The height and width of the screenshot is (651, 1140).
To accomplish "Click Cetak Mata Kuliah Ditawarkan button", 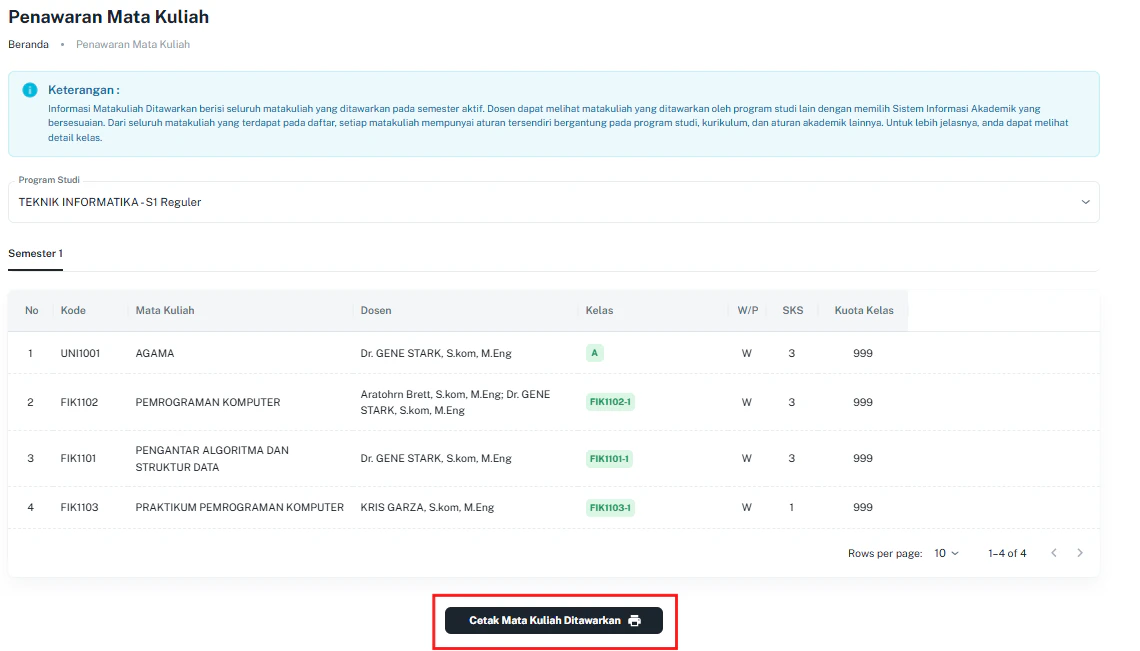I will click(x=554, y=620).
